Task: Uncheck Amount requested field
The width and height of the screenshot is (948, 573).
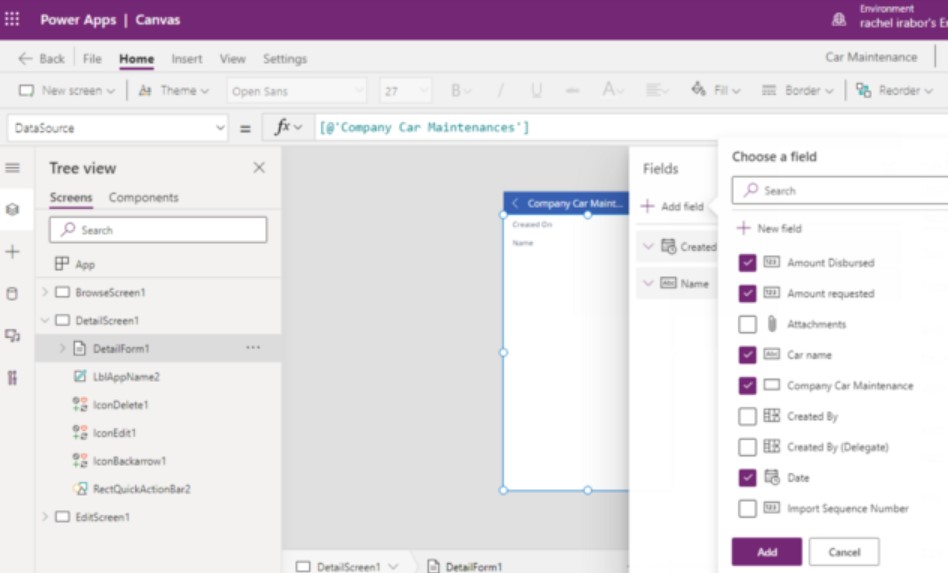Action: (747, 294)
